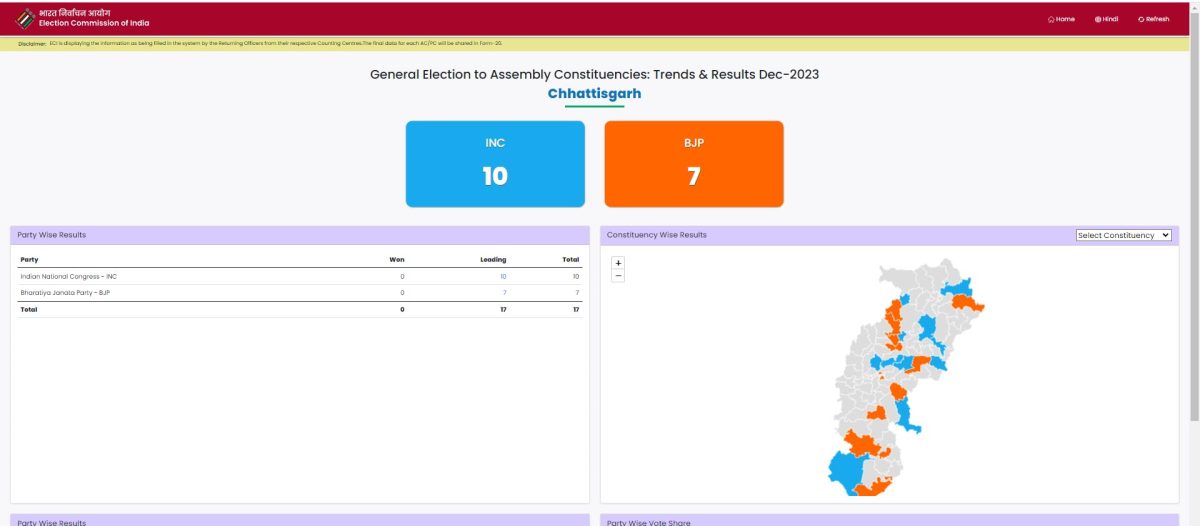Select Indian National Congress - INC row text
This screenshot has width=1200, height=526.
click(69, 276)
